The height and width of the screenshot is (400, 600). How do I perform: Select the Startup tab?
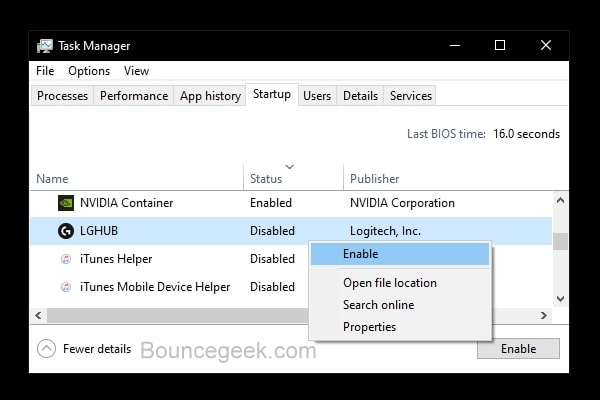tap(272, 94)
